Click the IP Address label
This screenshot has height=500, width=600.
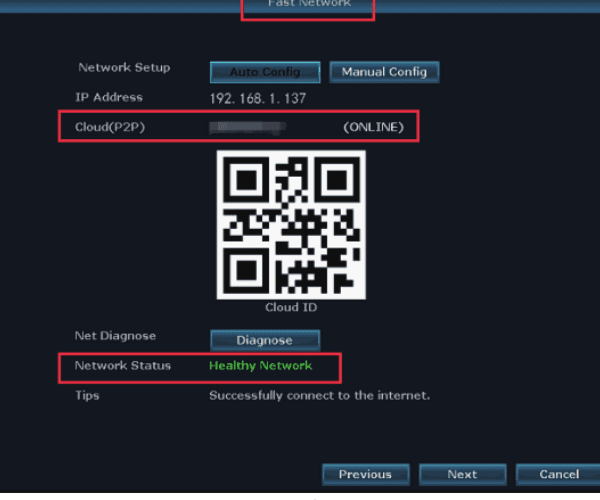click(x=109, y=97)
